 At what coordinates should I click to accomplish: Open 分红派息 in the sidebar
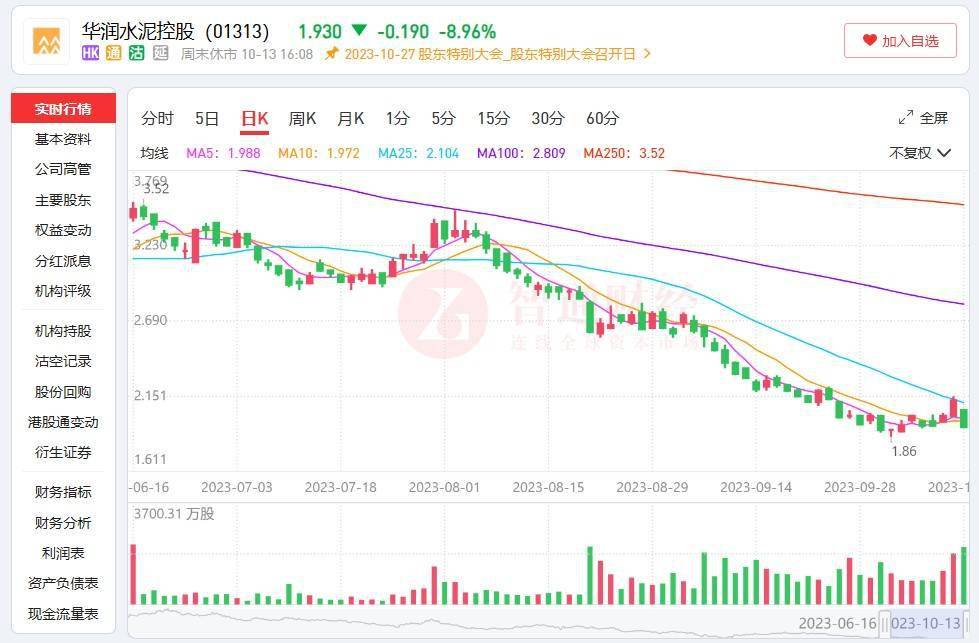63,261
